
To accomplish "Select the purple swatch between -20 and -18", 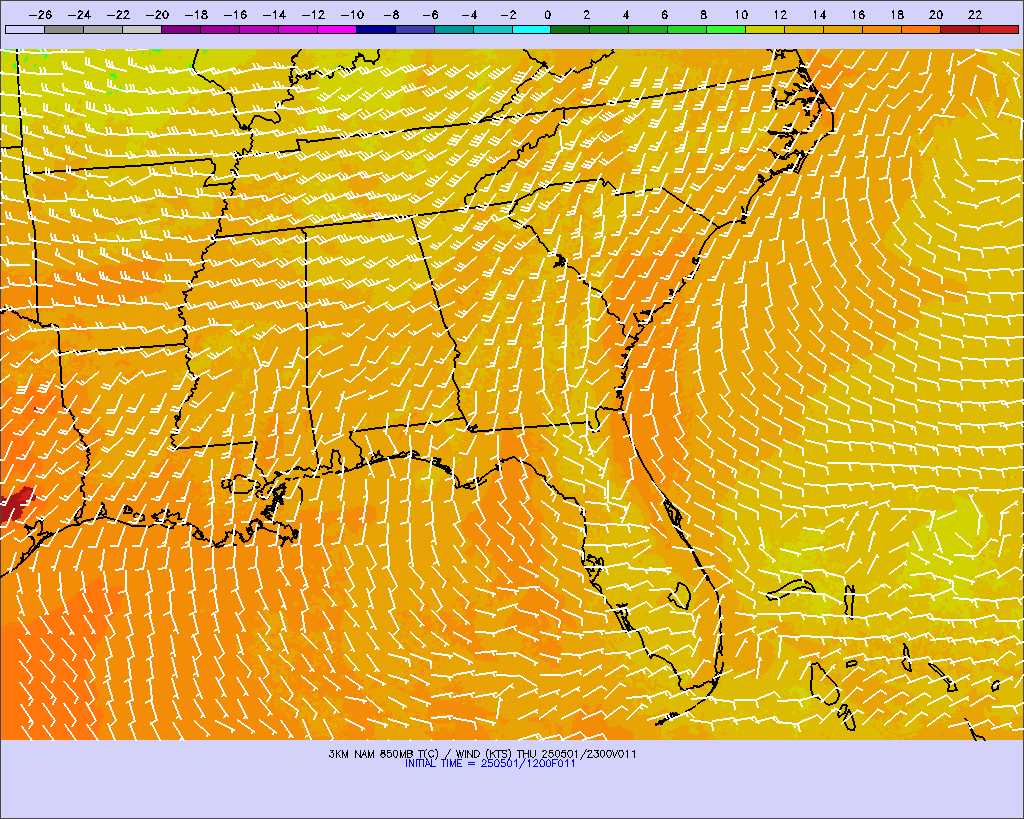I will pos(181,29).
